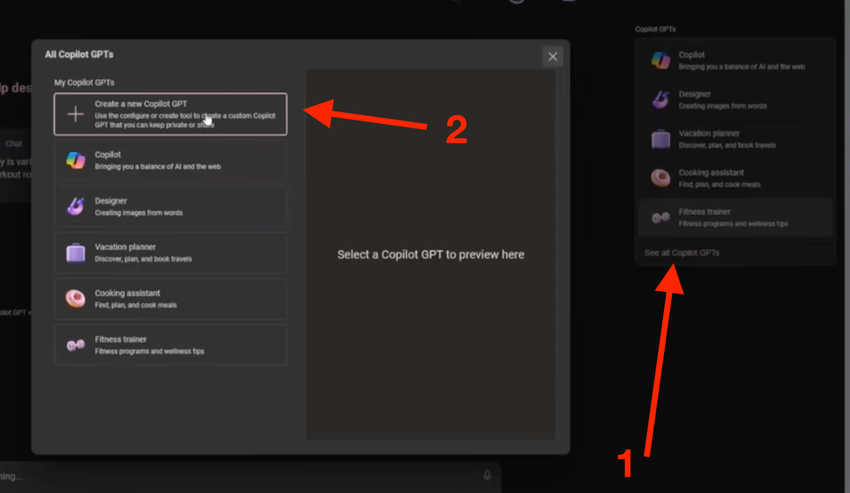Click the Fitness trainer dumbbell icon in the dialog
850x493 pixels.
tap(76, 345)
